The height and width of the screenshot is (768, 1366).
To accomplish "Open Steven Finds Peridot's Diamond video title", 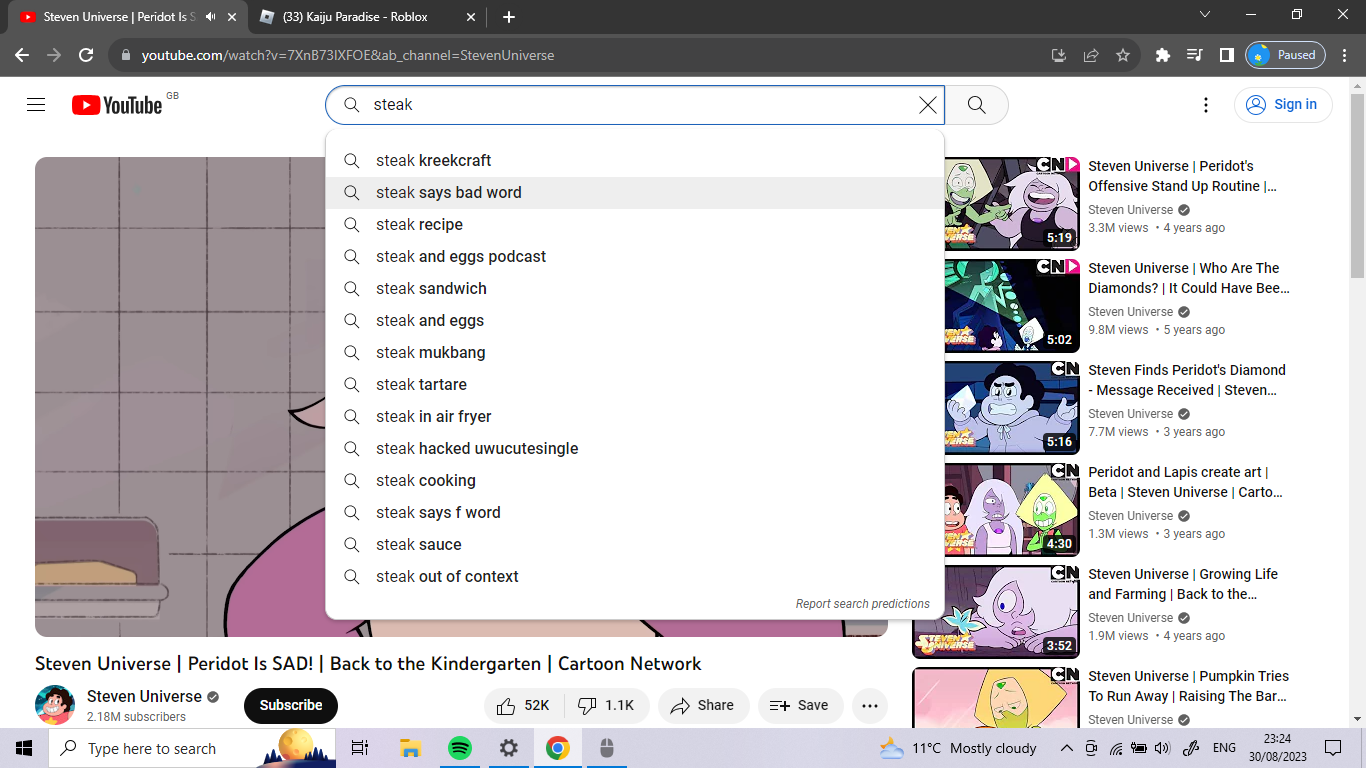I will (1187, 380).
